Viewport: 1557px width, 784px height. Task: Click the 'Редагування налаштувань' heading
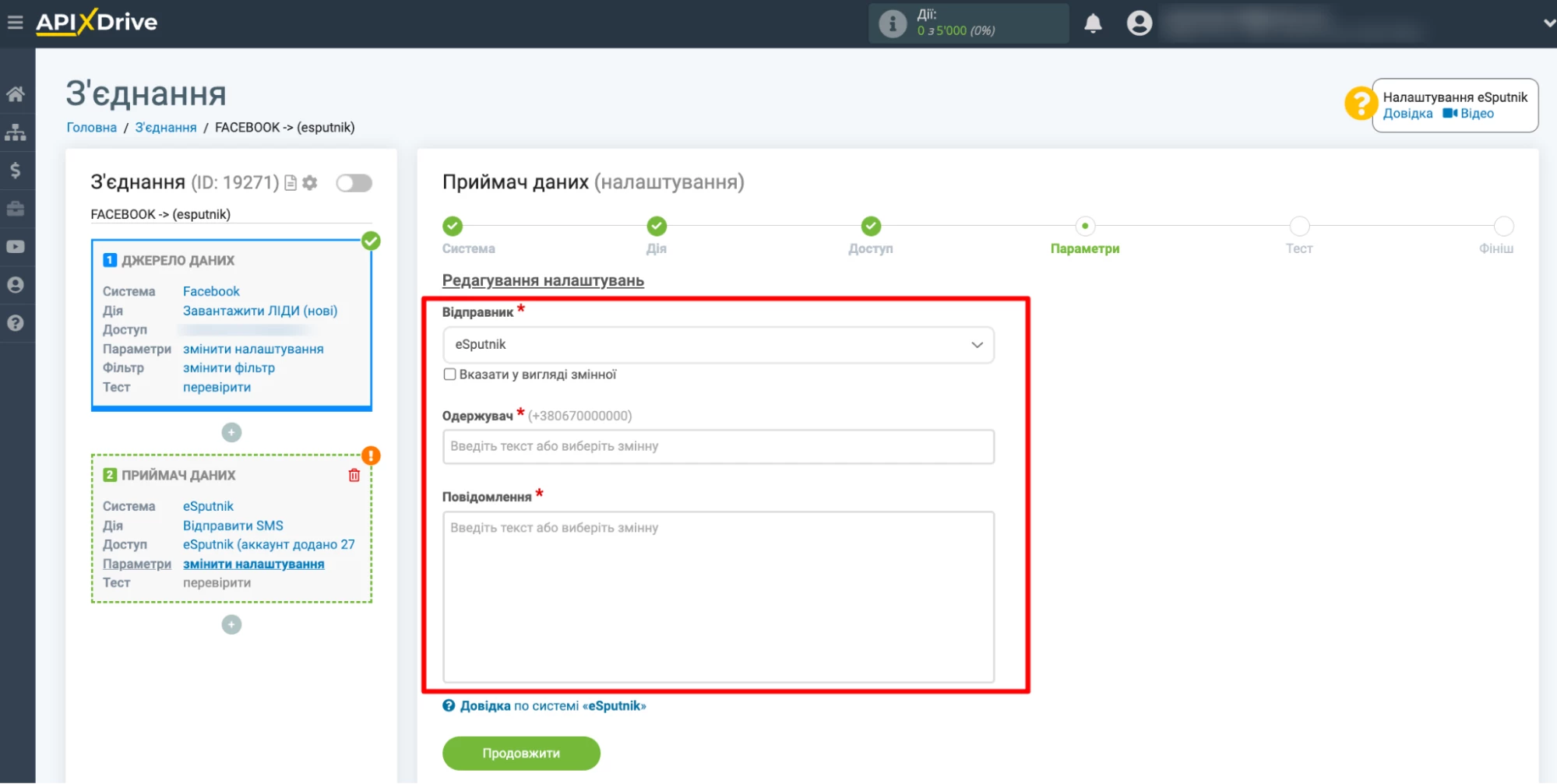point(543,280)
